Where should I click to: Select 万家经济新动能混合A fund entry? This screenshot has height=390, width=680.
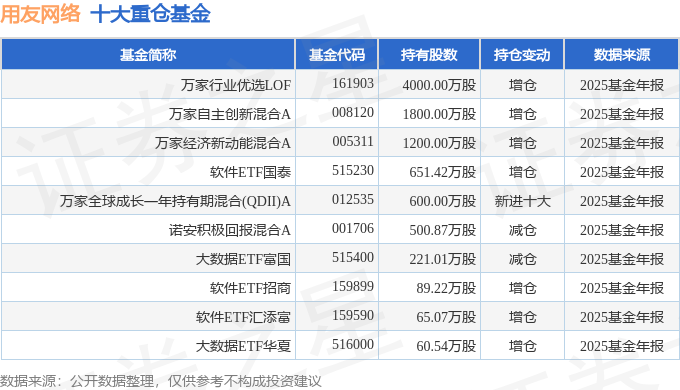click(222, 143)
